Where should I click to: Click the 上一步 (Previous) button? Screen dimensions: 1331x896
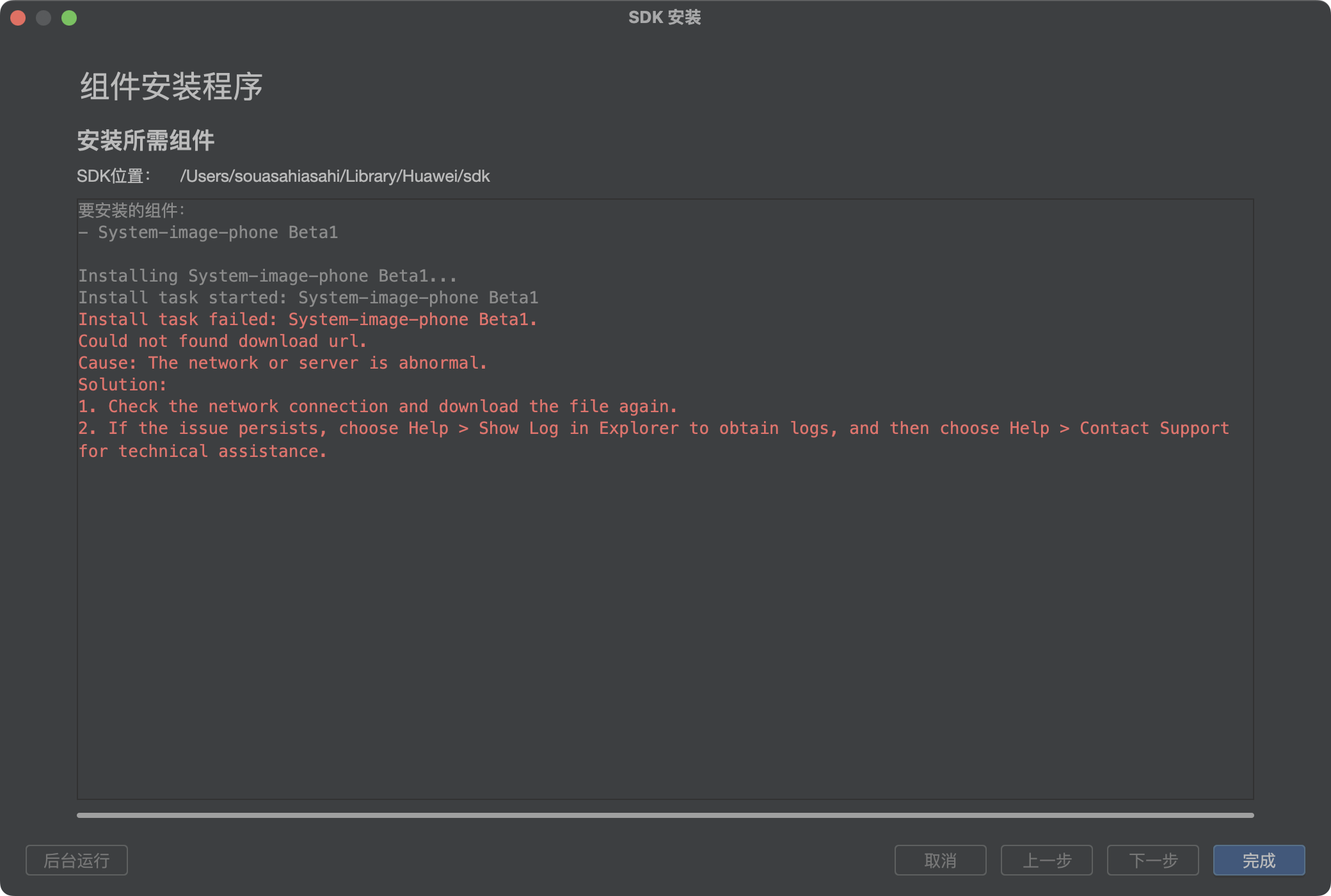1046,860
